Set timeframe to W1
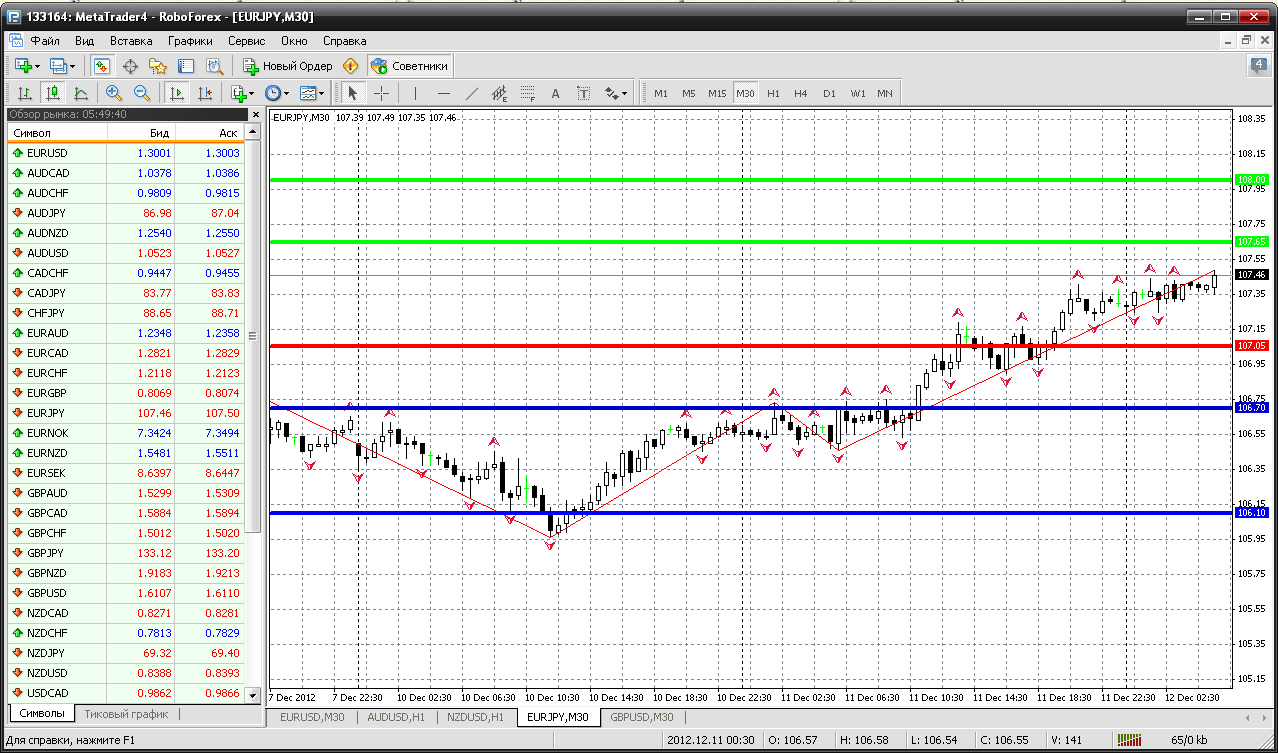 [x=858, y=93]
